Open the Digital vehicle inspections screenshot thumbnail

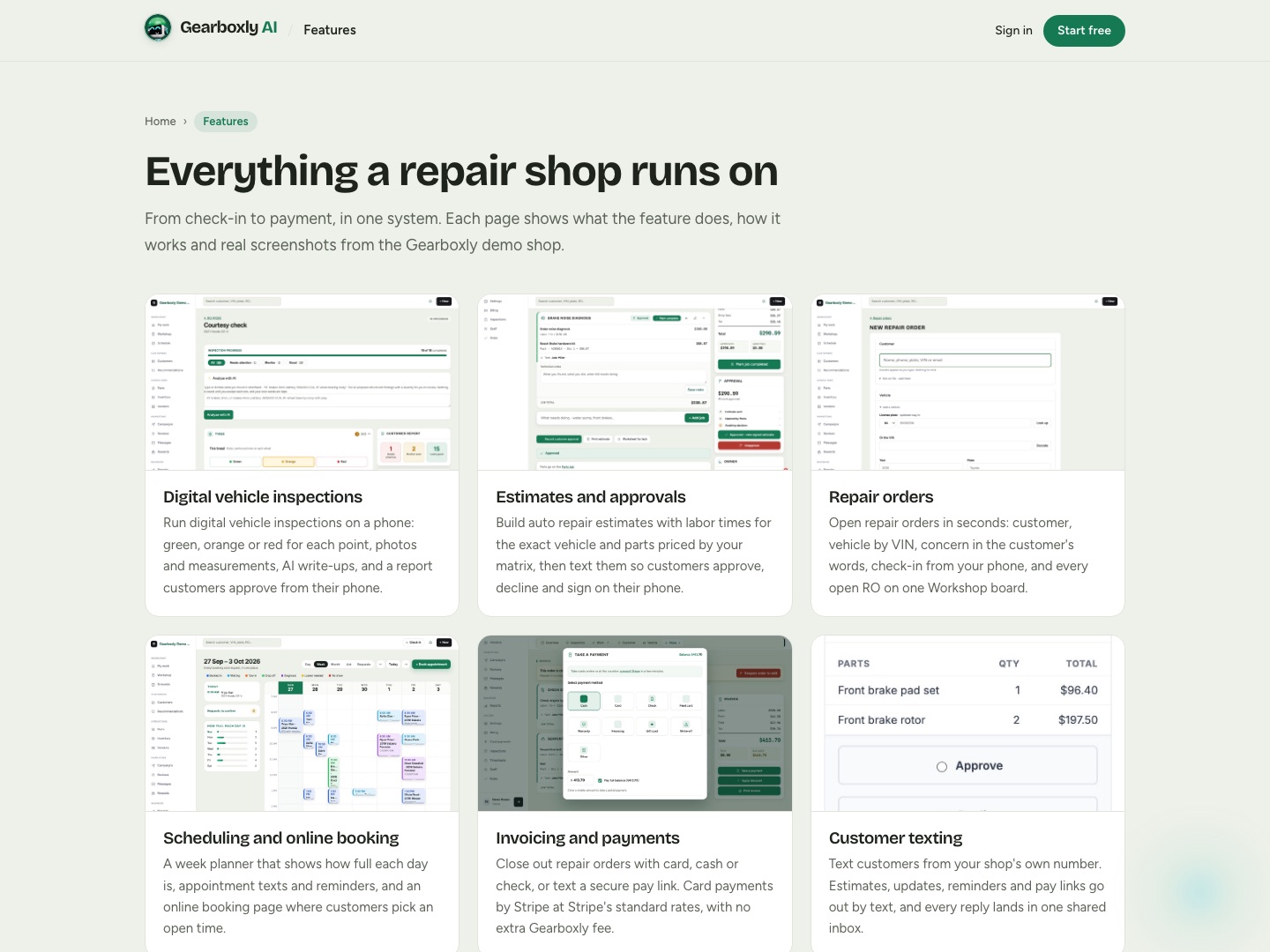tap(302, 383)
